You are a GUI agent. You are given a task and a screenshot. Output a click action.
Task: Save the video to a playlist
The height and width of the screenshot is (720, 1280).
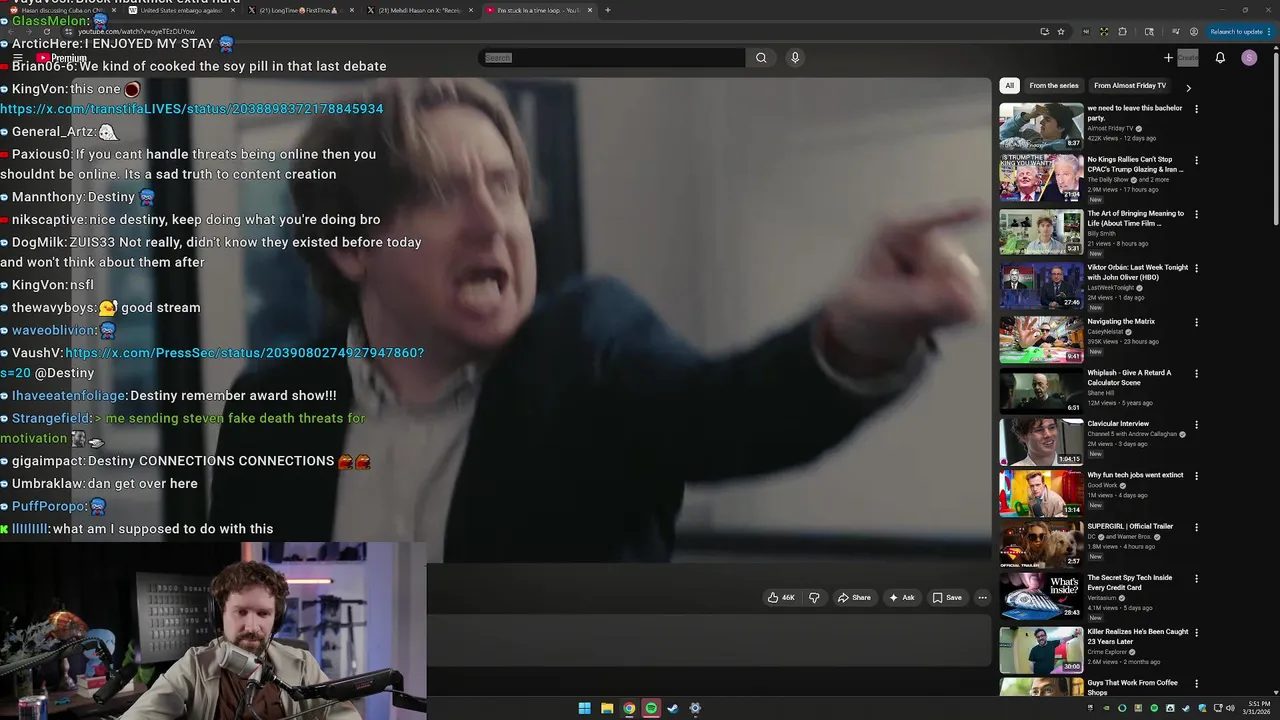(947, 598)
